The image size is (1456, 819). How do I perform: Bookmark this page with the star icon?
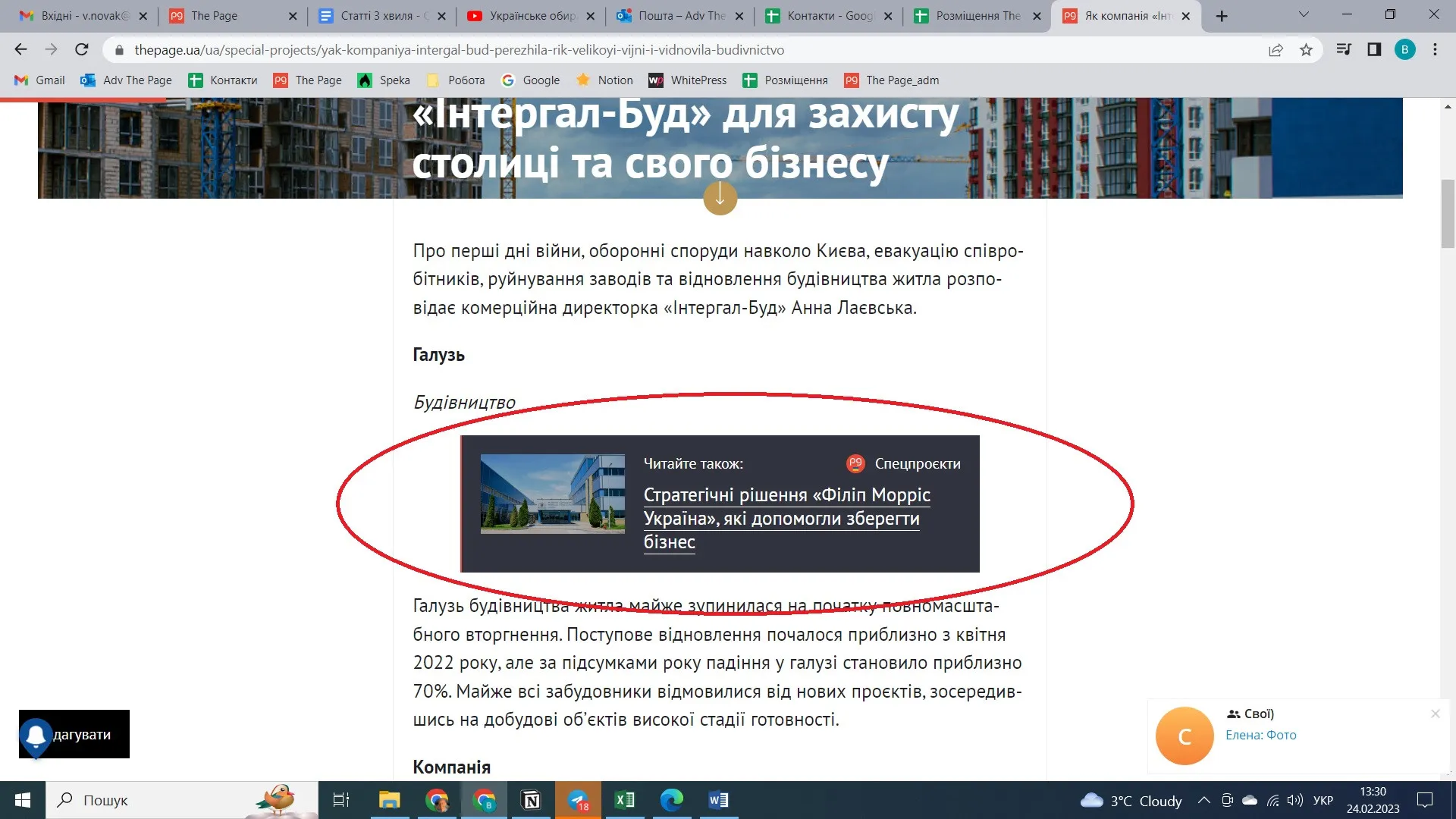[x=1306, y=50]
